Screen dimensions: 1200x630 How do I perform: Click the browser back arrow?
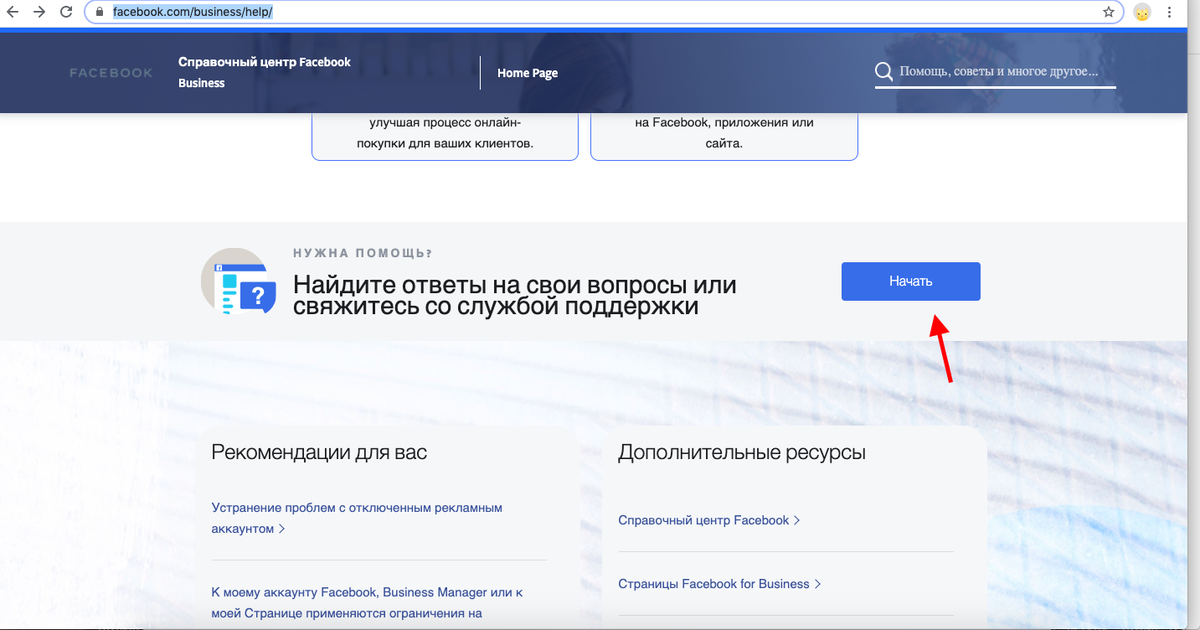(x=14, y=12)
